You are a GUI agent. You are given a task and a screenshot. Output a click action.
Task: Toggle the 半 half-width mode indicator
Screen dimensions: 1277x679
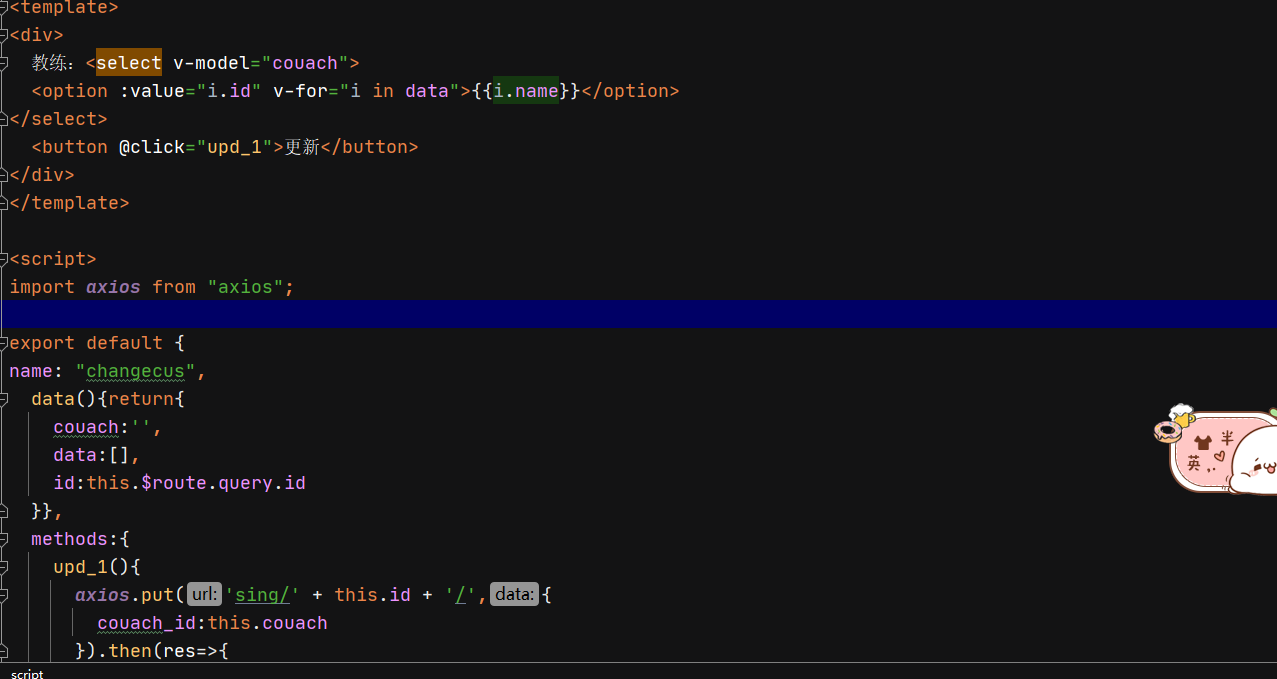click(1227, 438)
